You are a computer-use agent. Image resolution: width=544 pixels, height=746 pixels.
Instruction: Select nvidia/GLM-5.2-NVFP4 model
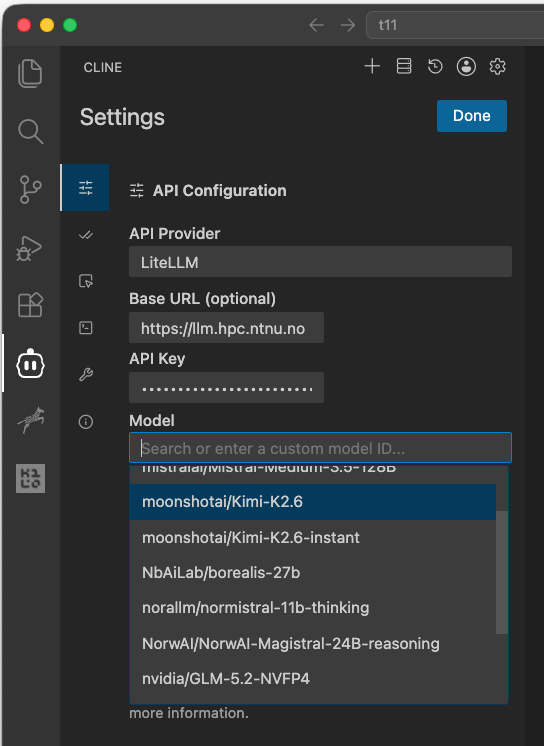click(x=313, y=679)
